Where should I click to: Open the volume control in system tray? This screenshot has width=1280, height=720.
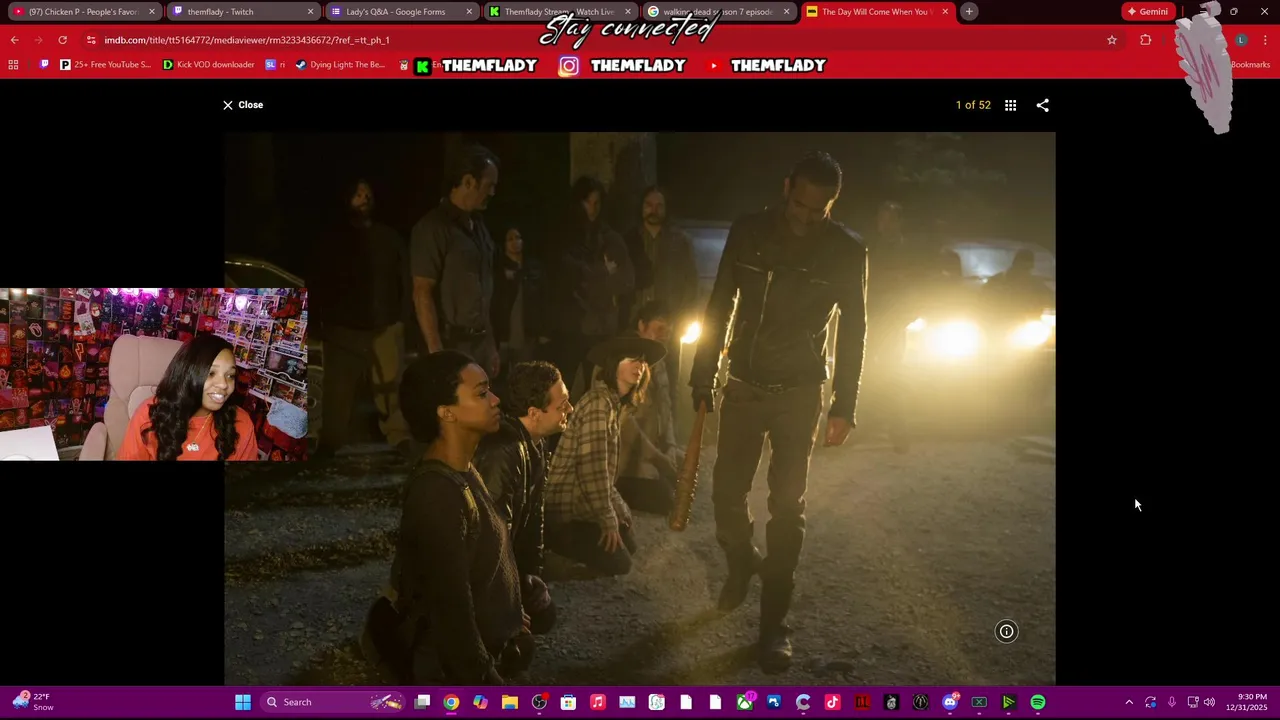coord(1209,702)
